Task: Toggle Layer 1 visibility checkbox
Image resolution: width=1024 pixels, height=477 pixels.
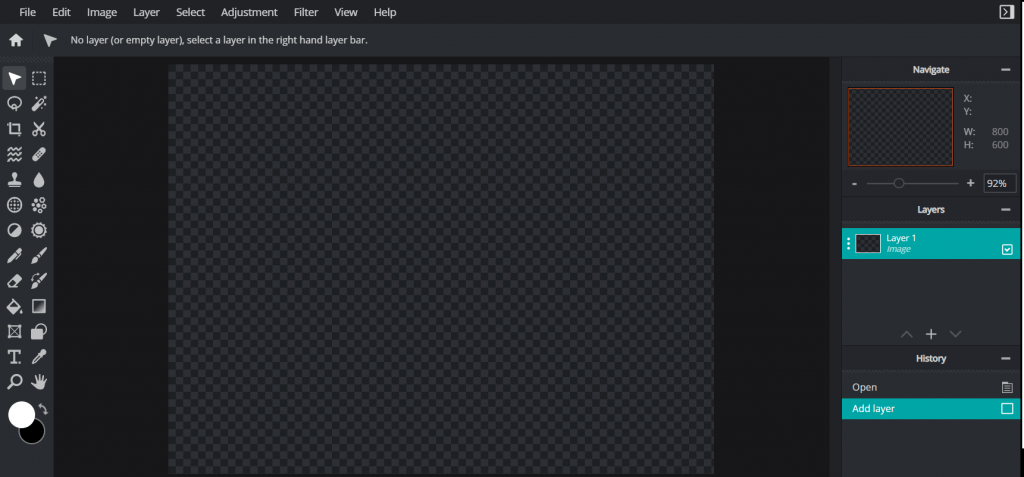Action: pos(1007,249)
